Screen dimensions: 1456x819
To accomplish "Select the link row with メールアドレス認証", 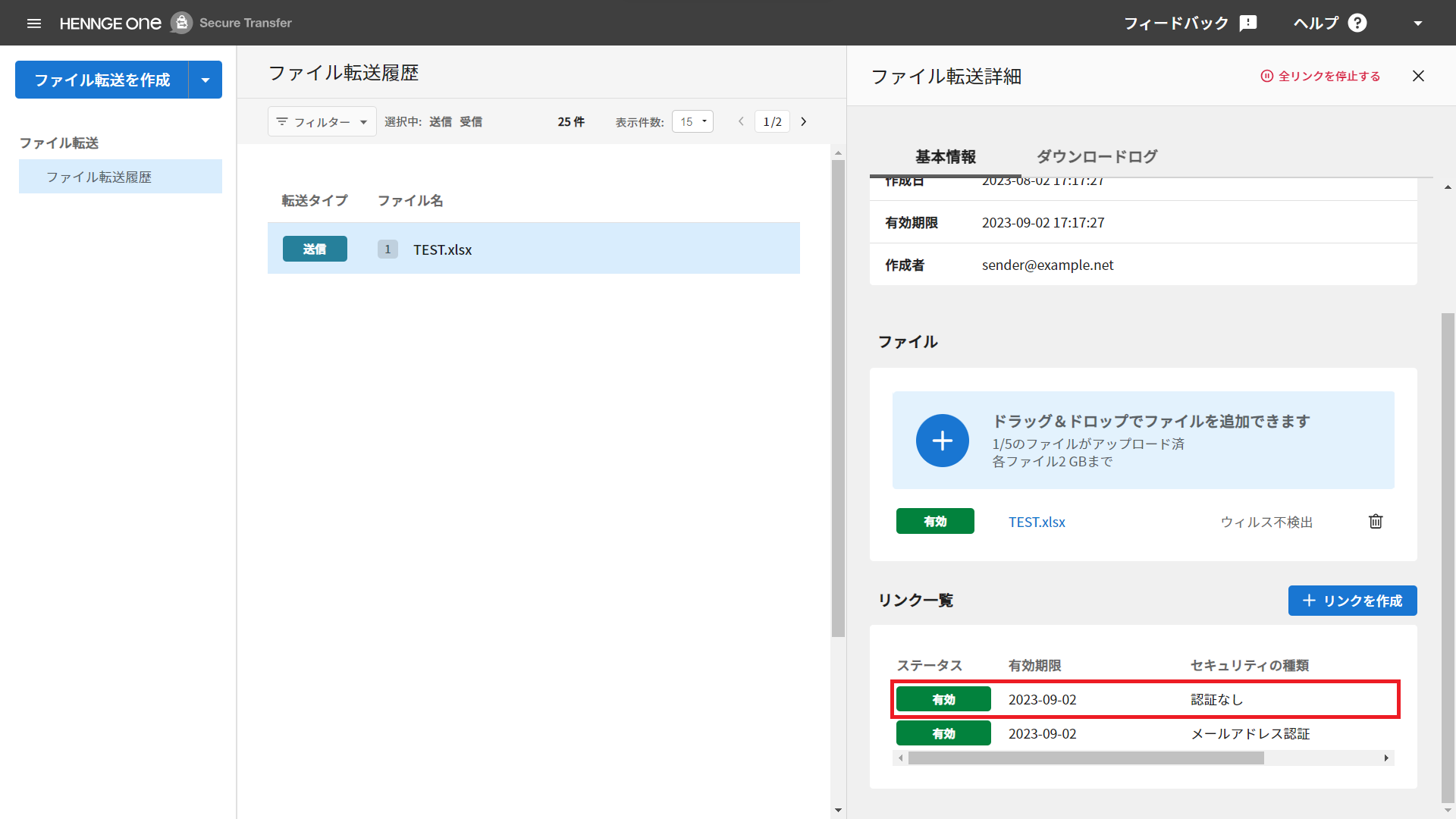I will pyautogui.click(x=1145, y=733).
